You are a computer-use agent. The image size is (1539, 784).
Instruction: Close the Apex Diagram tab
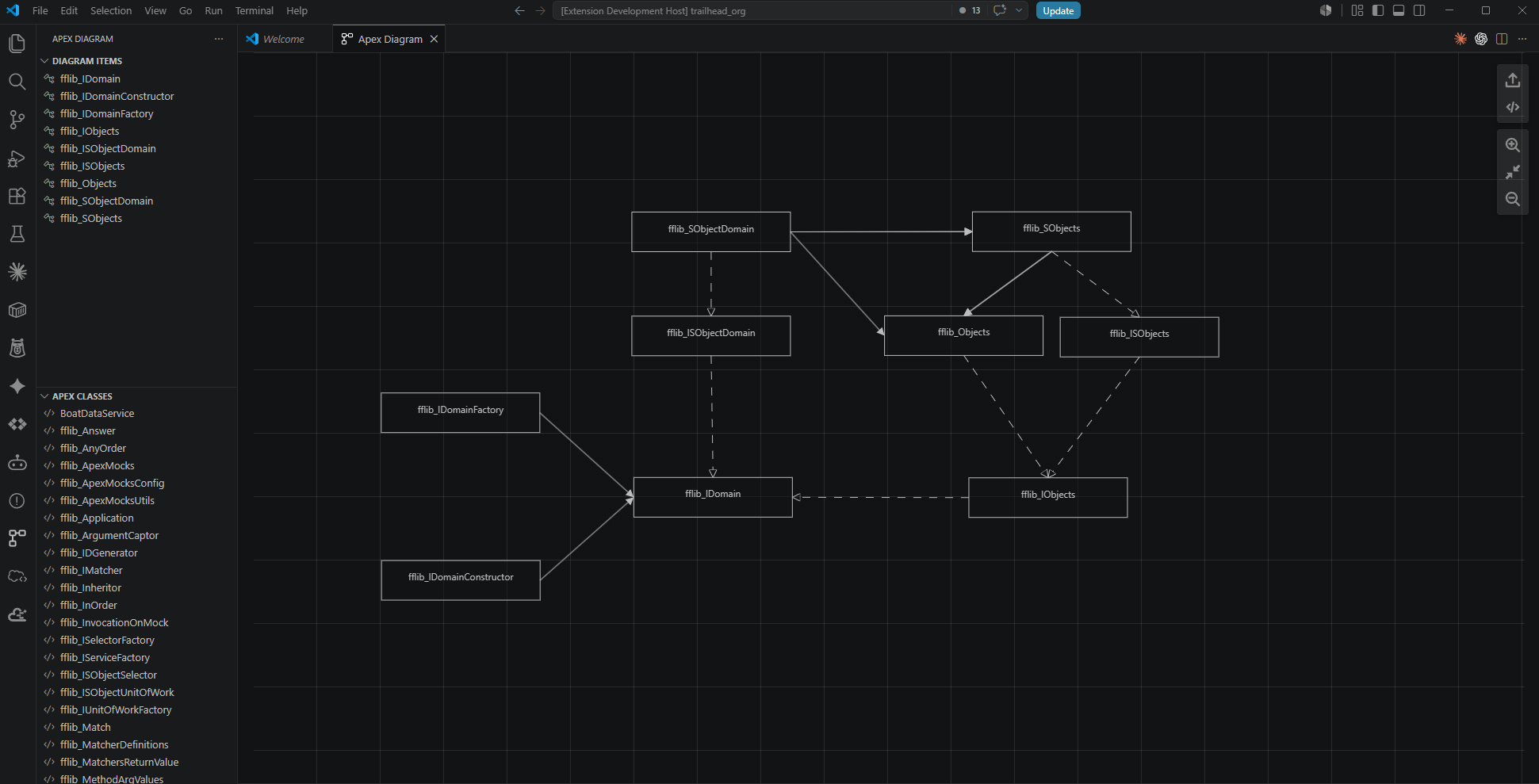coord(434,39)
